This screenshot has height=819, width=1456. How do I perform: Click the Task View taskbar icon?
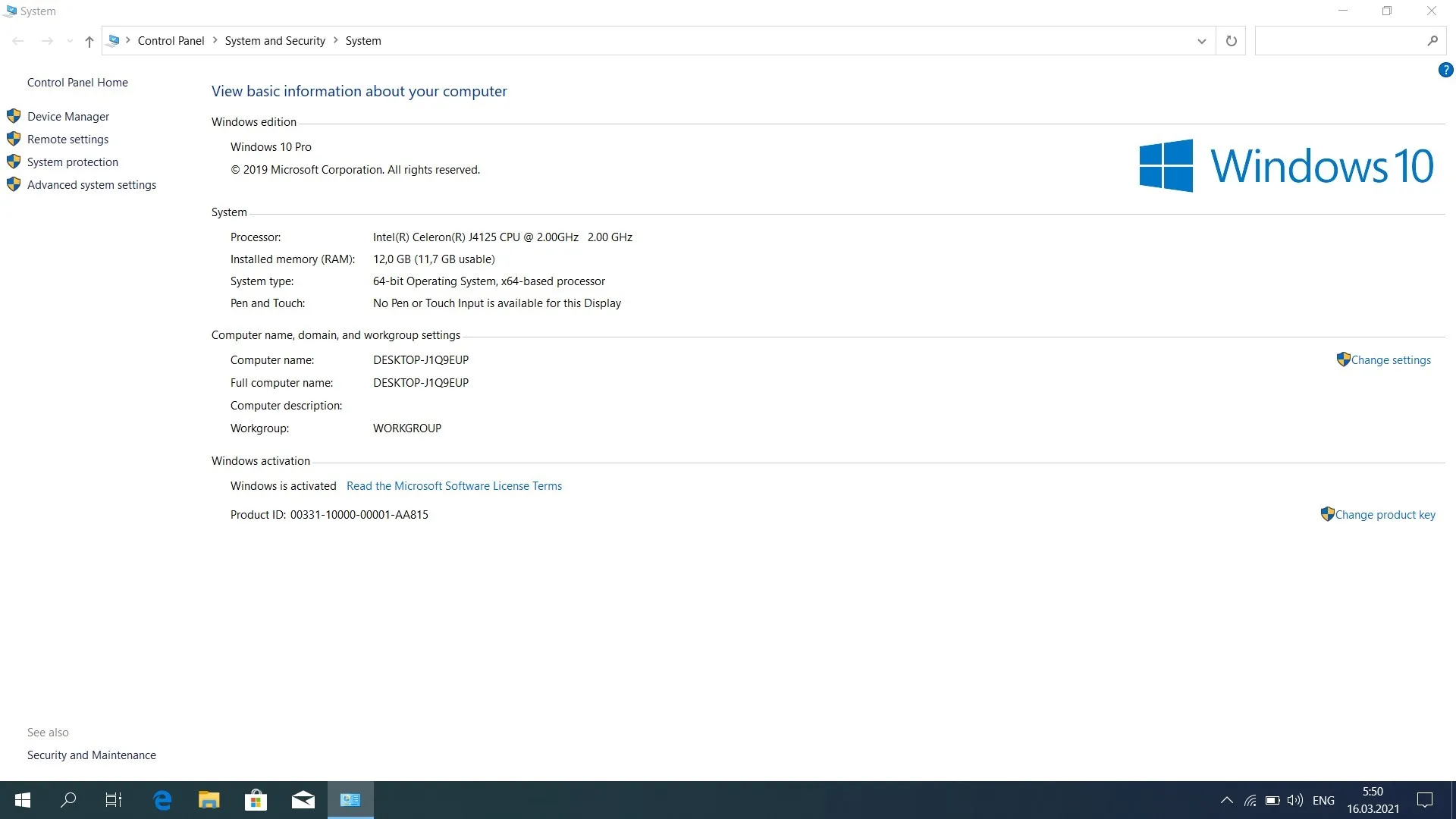coord(114,800)
